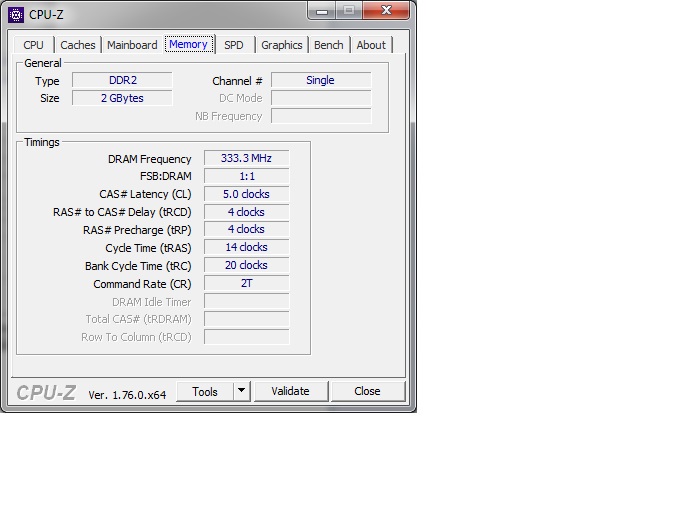Click the CPU-Z app icon in title bar

coord(16,15)
